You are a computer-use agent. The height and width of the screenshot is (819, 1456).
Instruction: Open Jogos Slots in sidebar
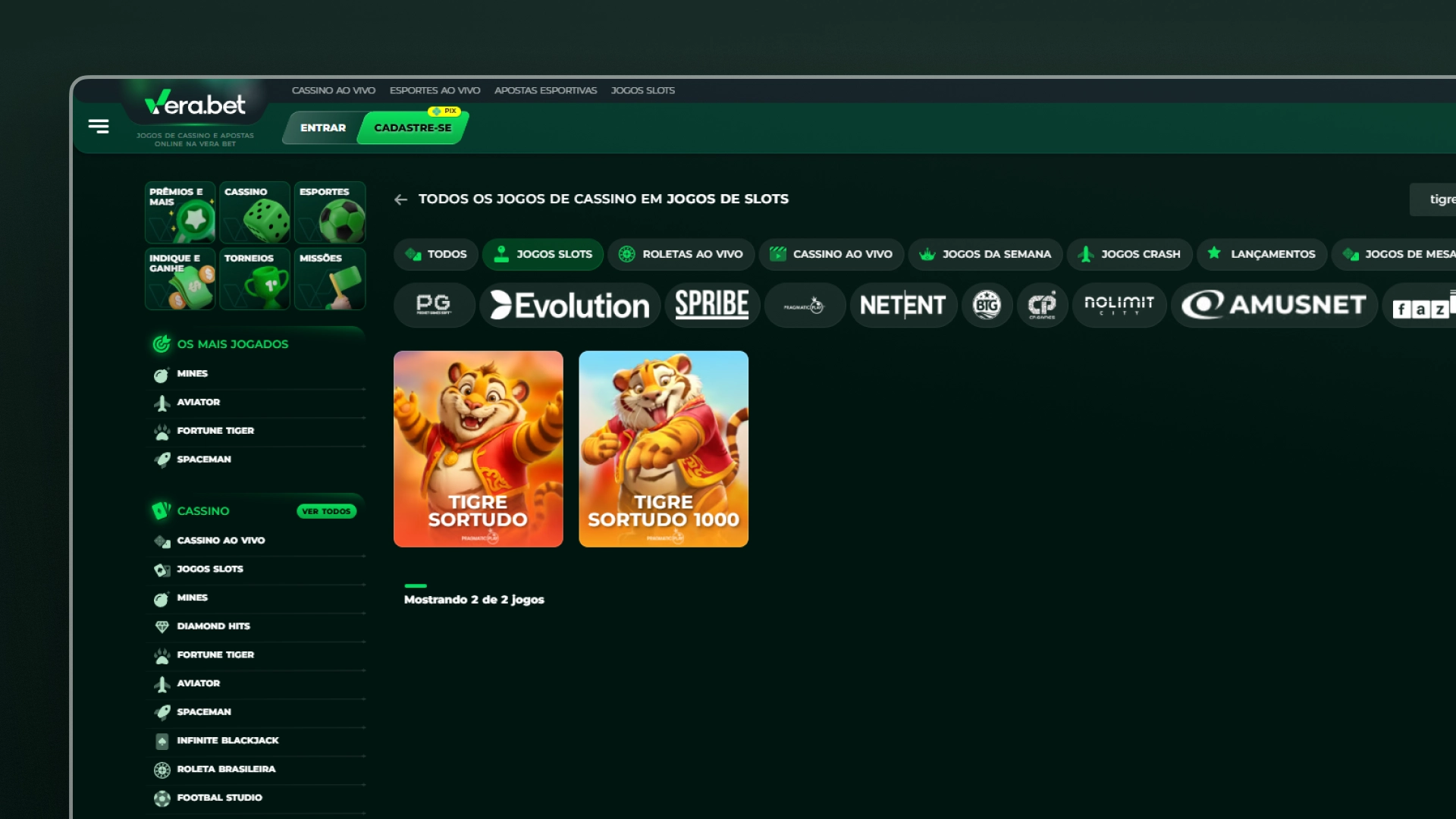tap(256, 570)
